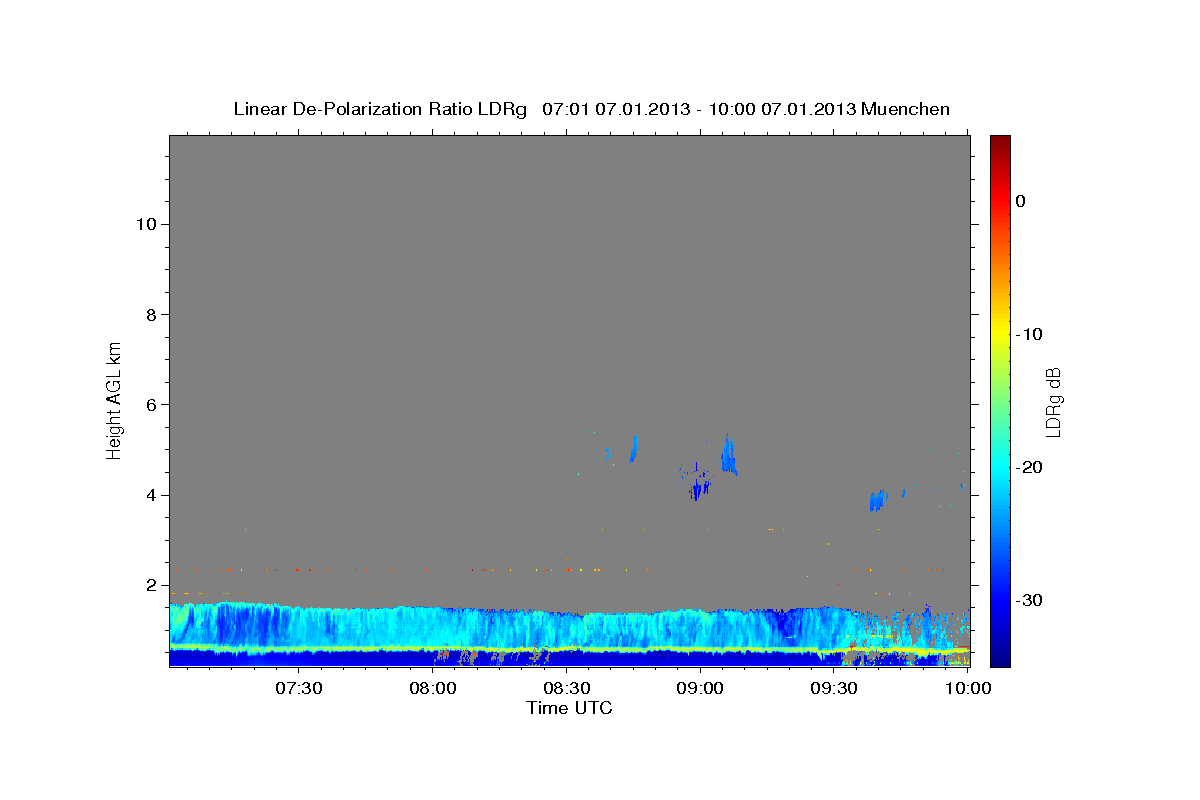Click the 'Height AGL km' axis label
The height and width of the screenshot is (800, 1200).
click(115, 399)
